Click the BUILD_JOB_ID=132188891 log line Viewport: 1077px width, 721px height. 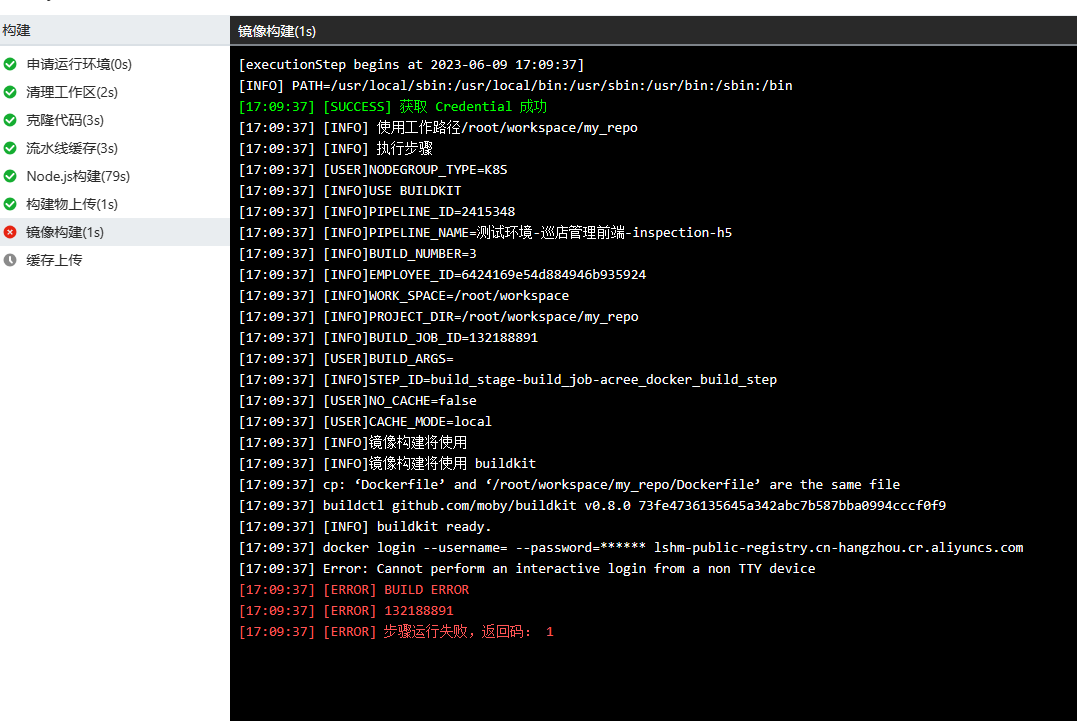pos(388,338)
